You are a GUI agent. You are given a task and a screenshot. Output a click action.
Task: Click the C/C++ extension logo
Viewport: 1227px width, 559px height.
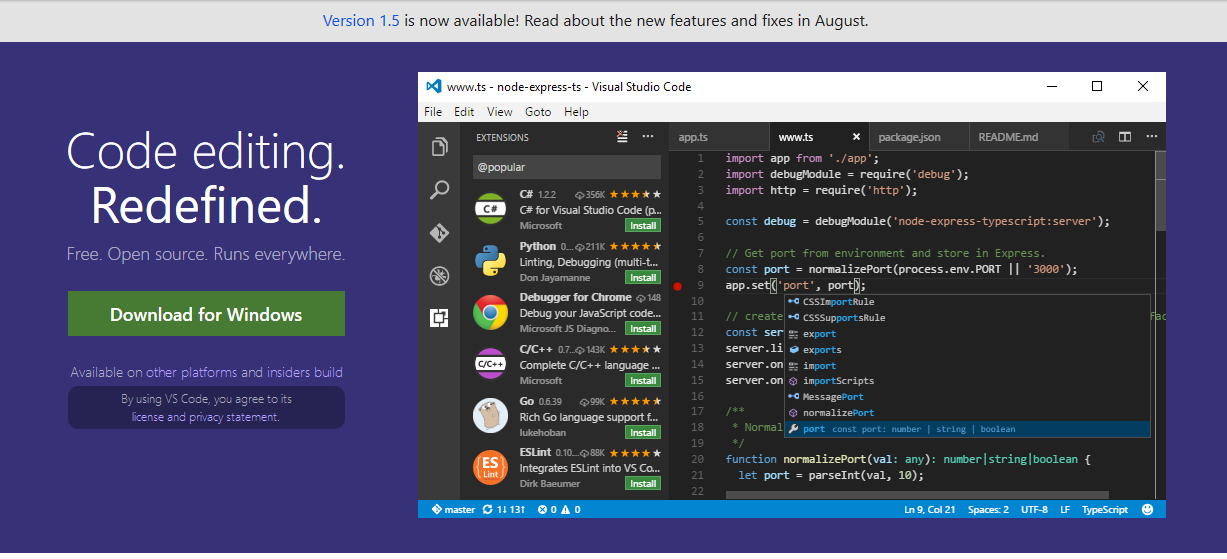coord(490,364)
